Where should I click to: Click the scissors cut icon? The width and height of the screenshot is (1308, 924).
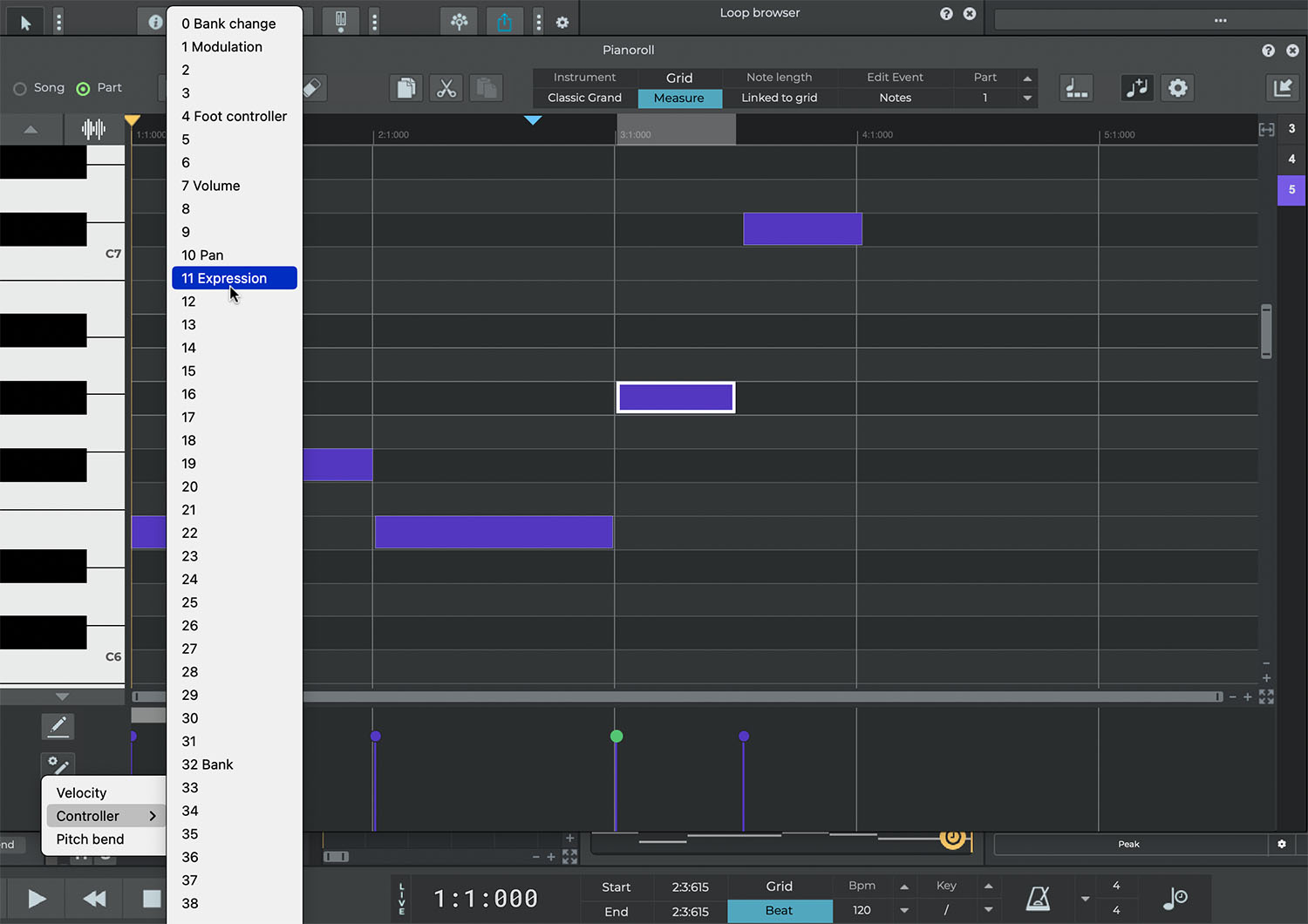click(446, 88)
